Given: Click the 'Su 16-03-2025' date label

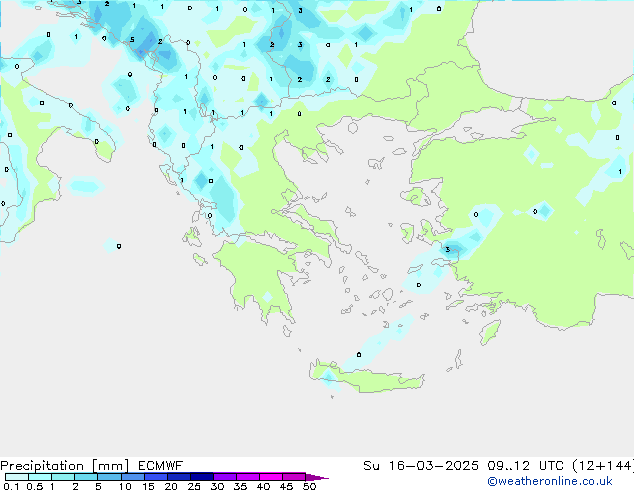Looking at the screenshot, I should tap(421, 466).
